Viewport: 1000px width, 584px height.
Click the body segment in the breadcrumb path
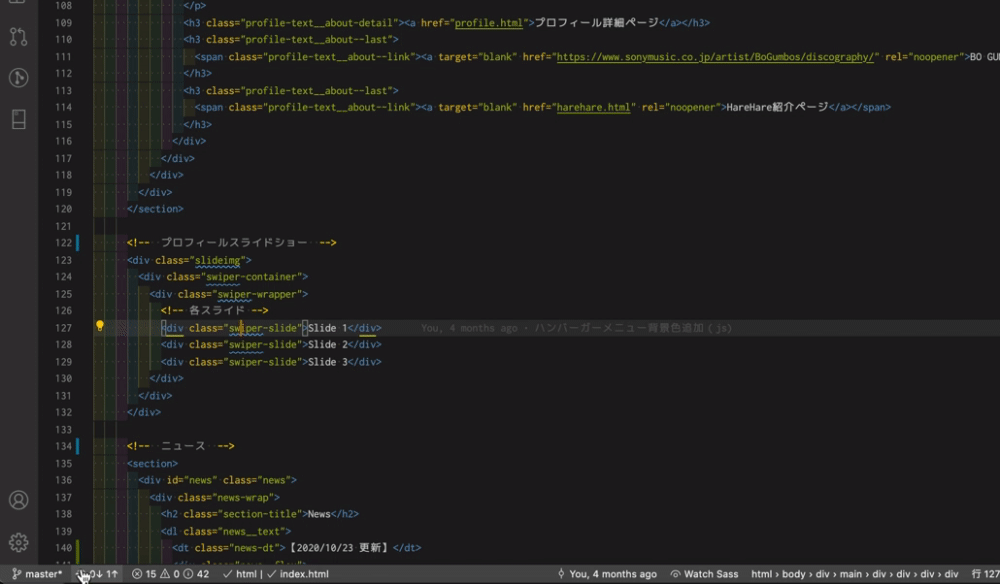[793, 574]
